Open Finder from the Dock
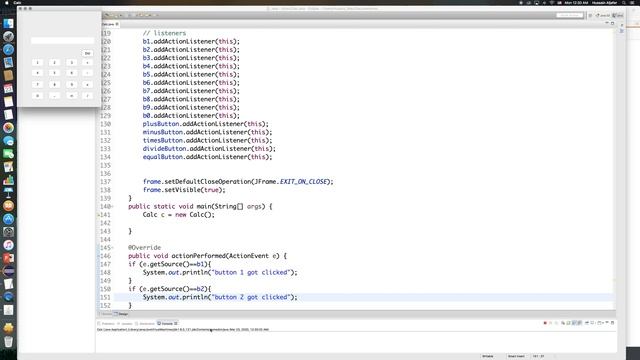This screenshot has width=640, height=360. click(8, 24)
